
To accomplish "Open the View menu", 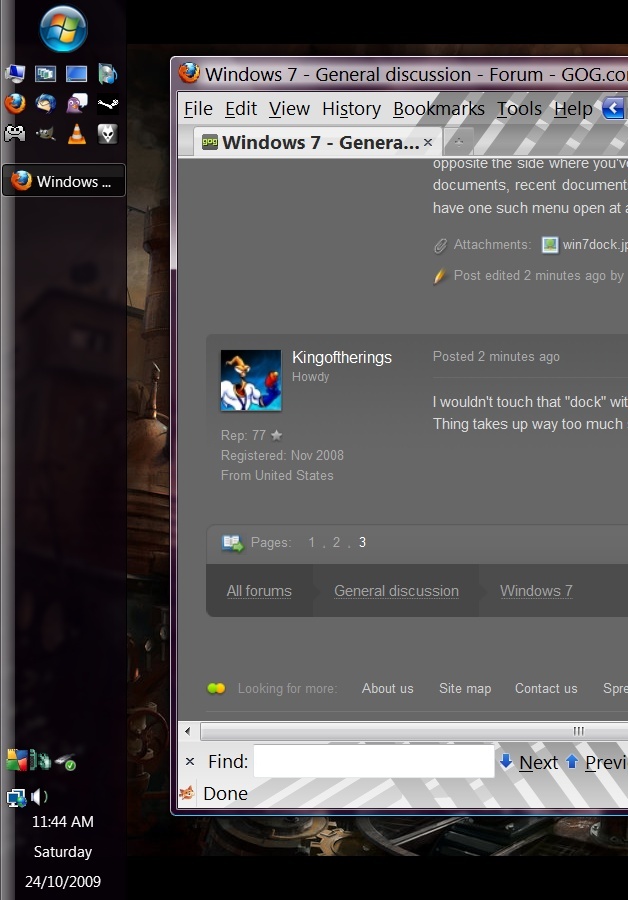I will tap(289, 108).
